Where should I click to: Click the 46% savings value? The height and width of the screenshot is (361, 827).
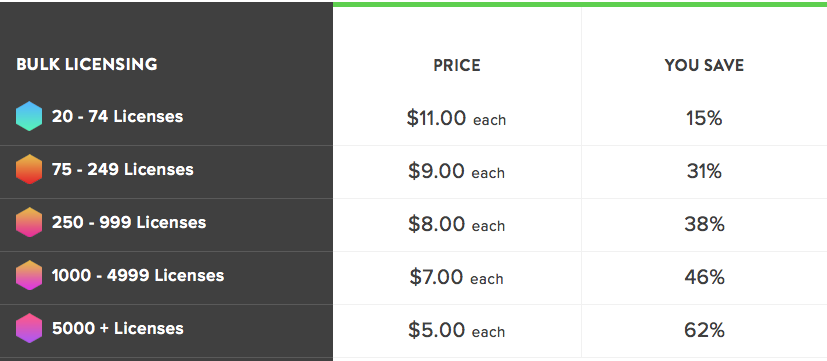click(x=704, y=277)
